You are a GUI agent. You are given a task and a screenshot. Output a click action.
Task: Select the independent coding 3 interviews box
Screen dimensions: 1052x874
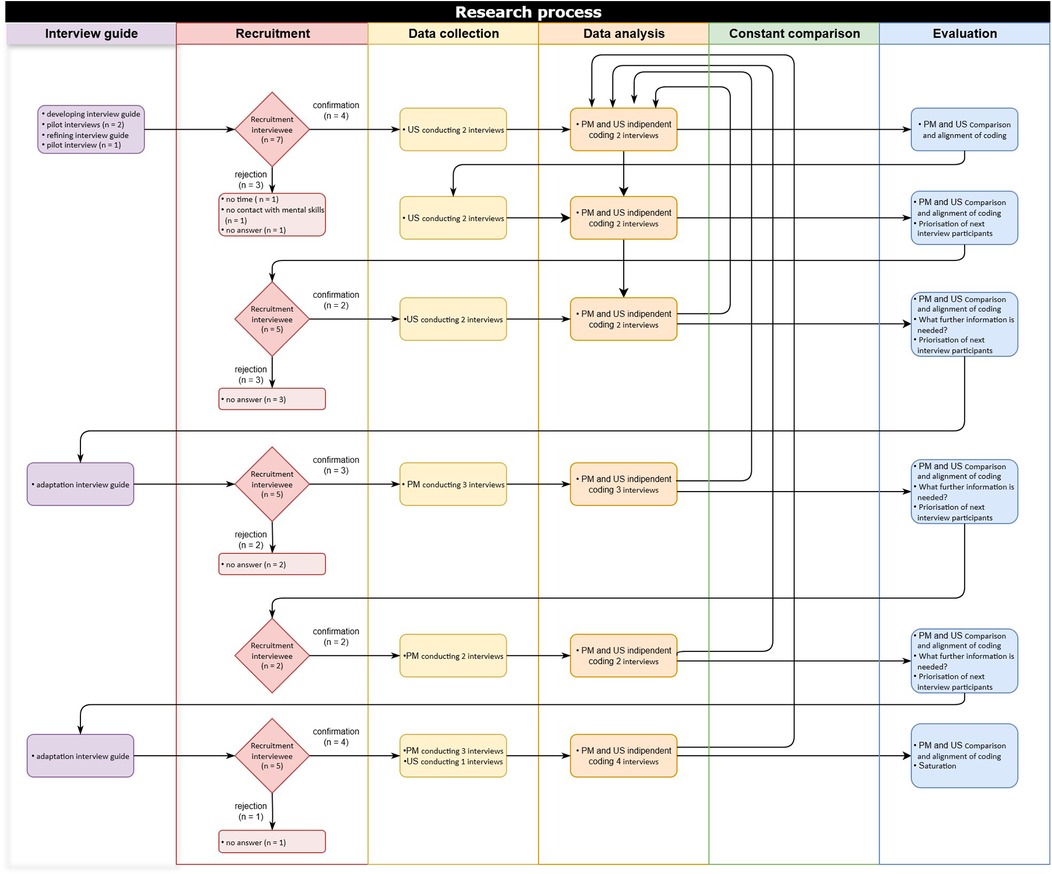(623, 484)
